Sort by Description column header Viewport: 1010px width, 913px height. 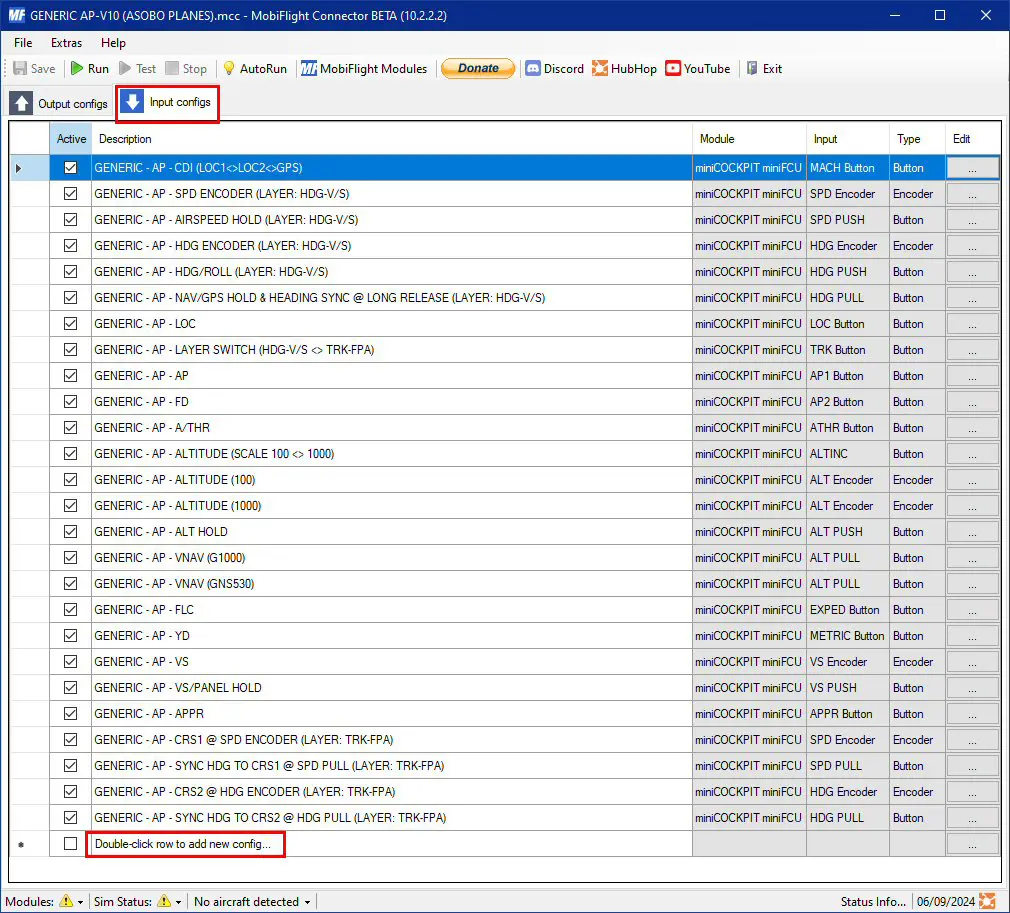point(392,139)
